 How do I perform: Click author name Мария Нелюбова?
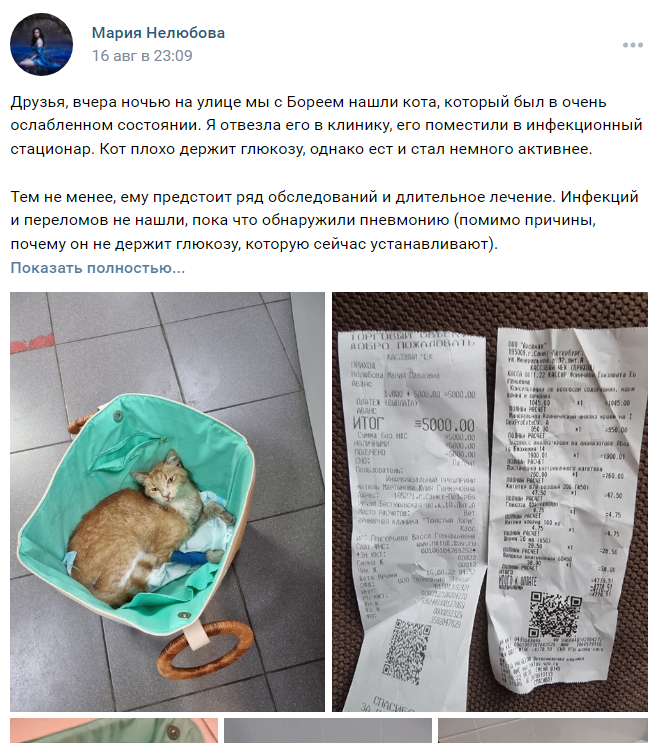click(158, 33)
